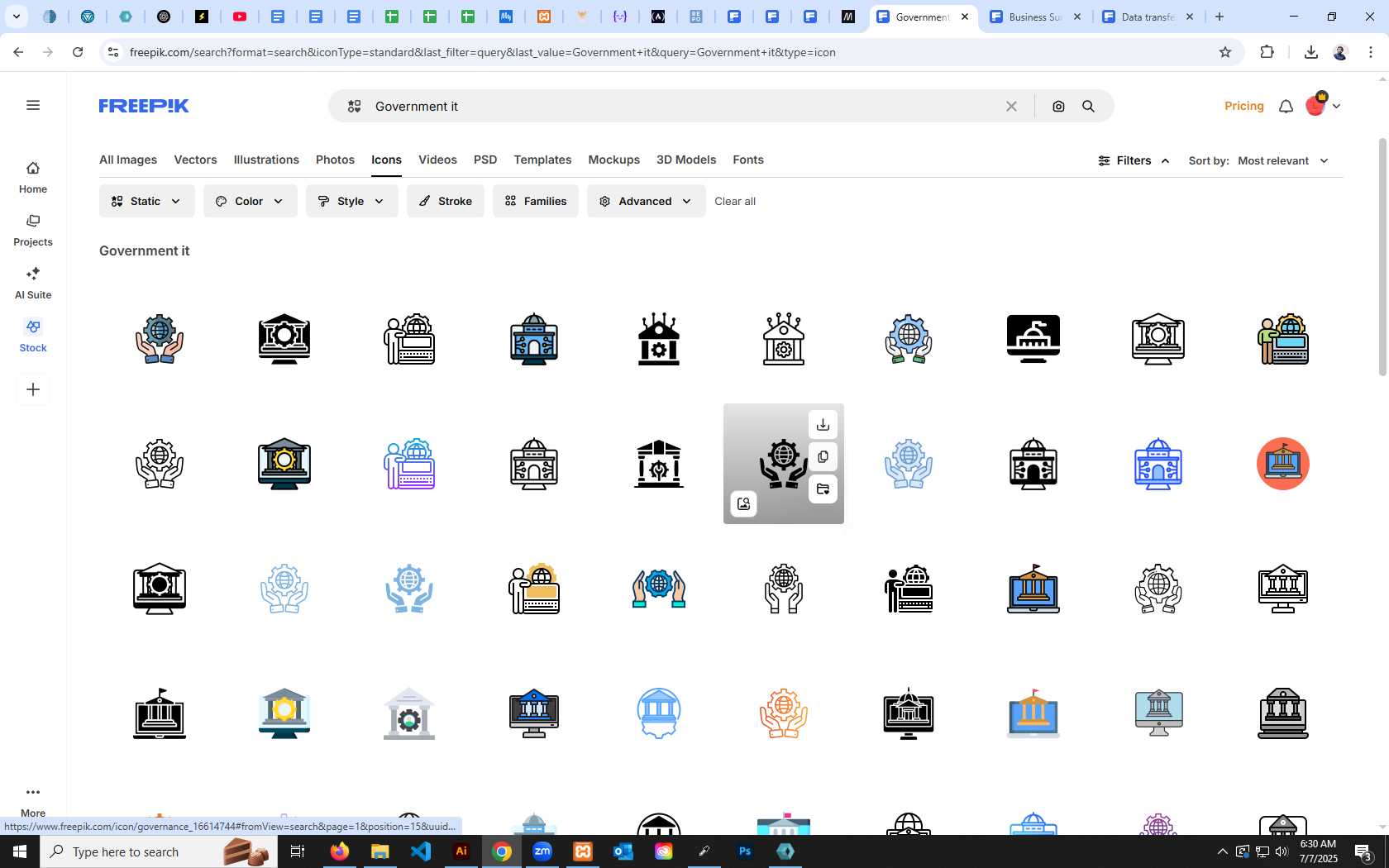Expand the Static filter dropdown

pyautogui.click(x=147, y=201)
